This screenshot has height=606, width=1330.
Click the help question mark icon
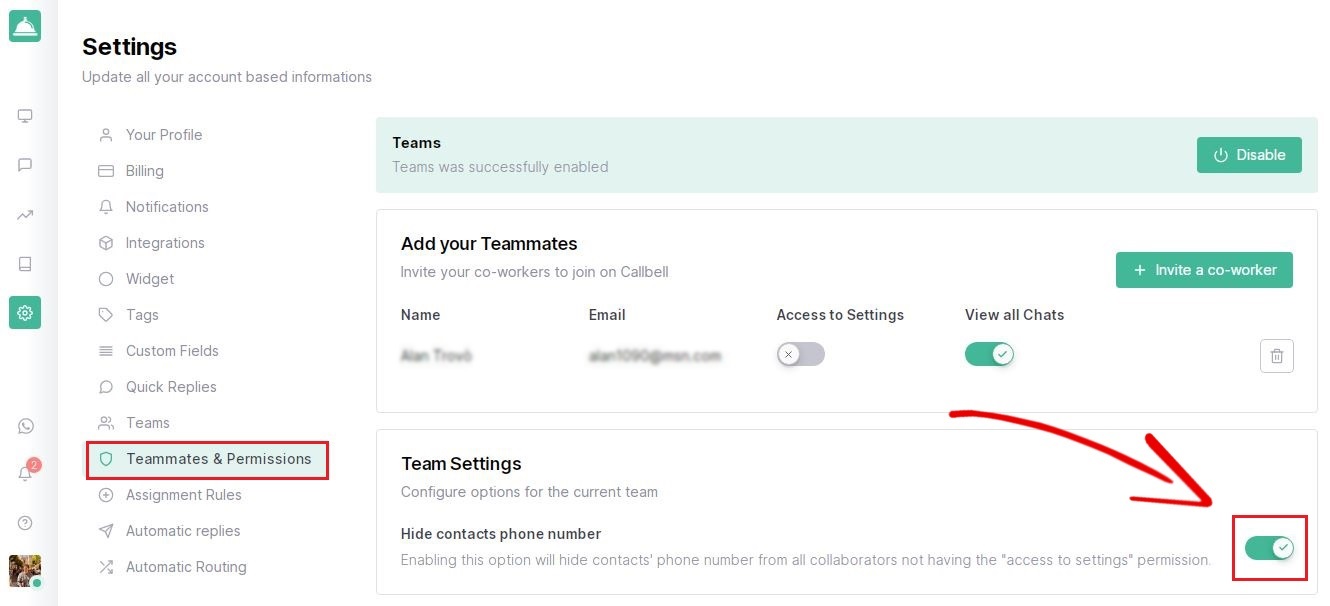tap(26, 523)
